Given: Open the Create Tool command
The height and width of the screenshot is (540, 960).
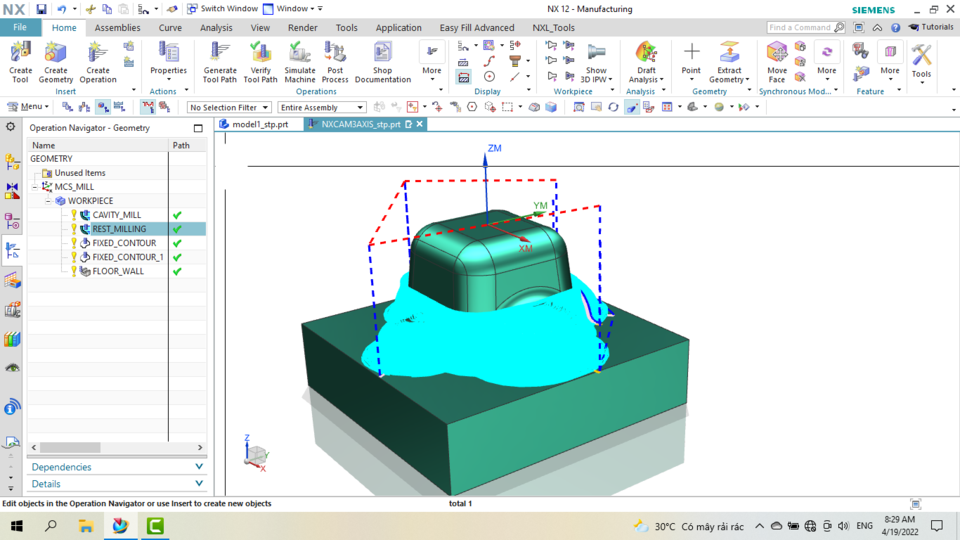Looking at the screenshot, I should (20, 62).
